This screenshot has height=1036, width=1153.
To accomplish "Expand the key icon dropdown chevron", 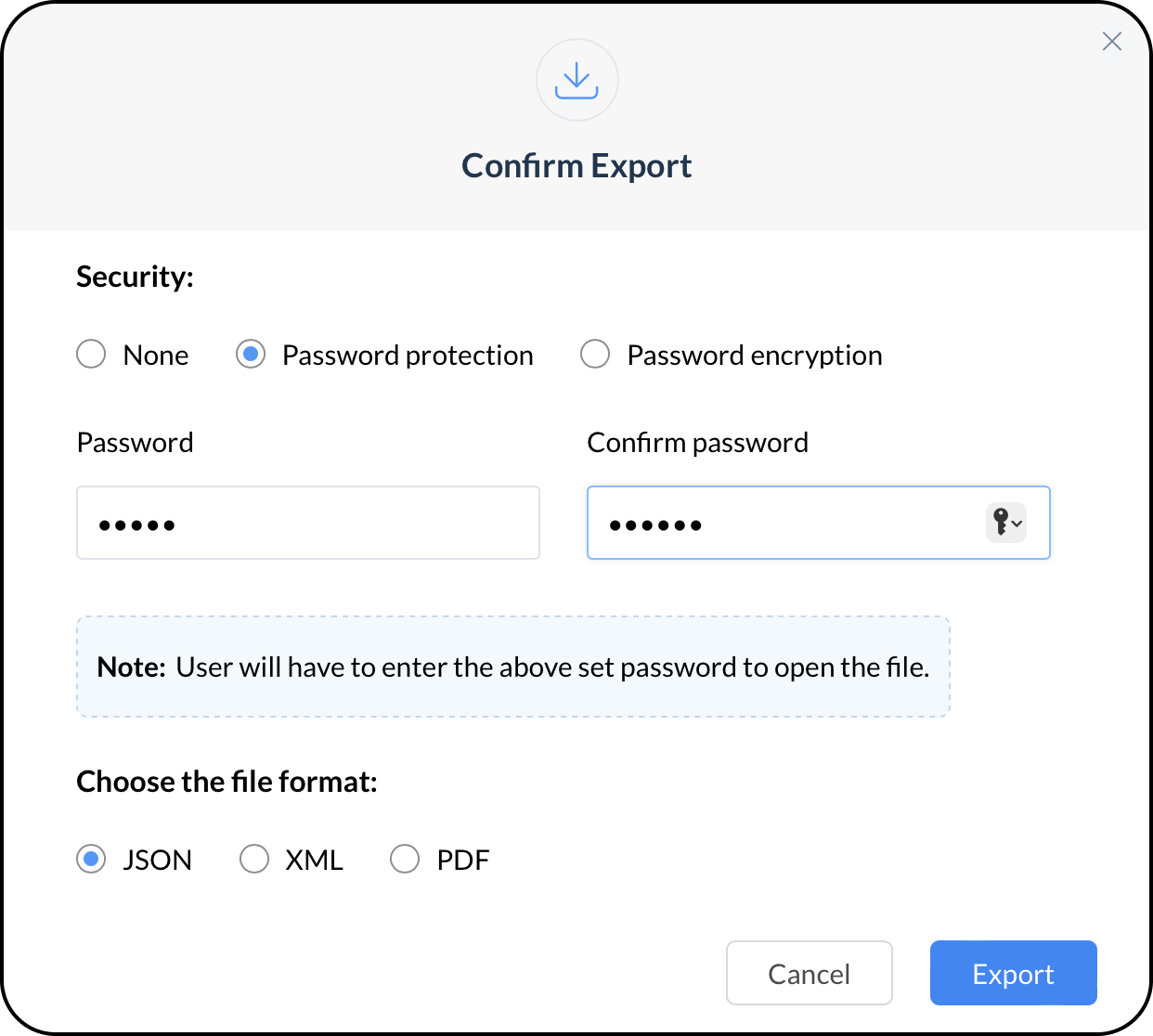I will coord(1017,524).
